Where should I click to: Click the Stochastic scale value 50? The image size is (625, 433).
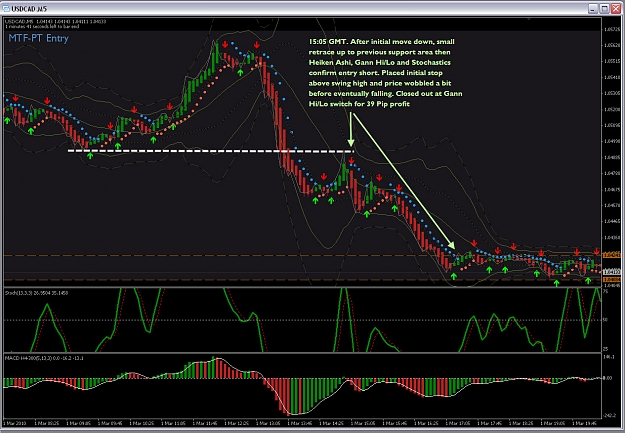click(605, 320)
